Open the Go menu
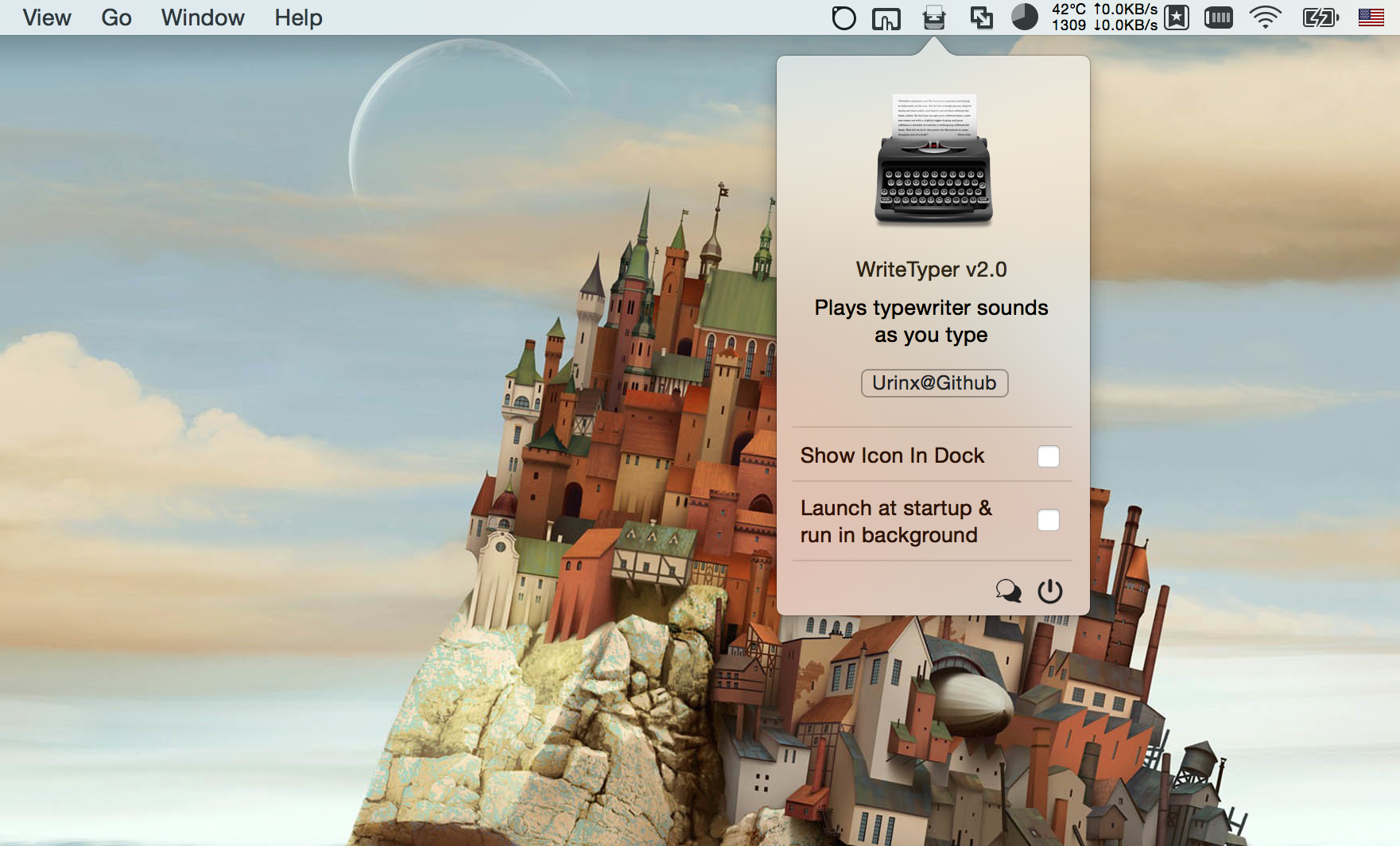The width and height of the screenshot is (1400, 846). click(x=116, y=17)
